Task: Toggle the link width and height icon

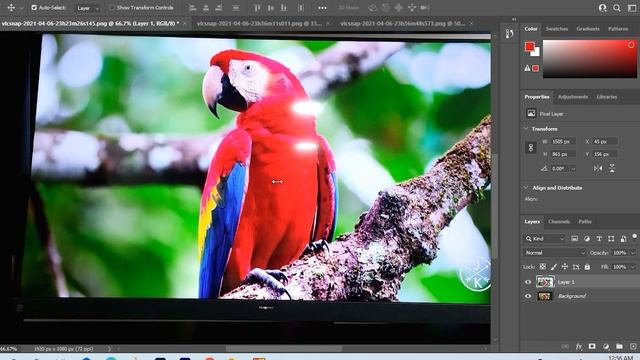Action: (x=531, y=147)
